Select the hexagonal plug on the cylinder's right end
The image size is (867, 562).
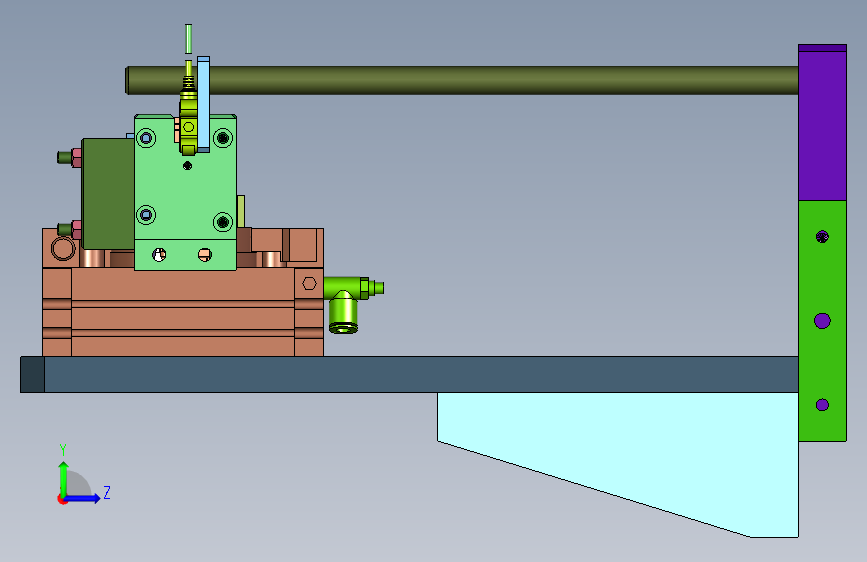tap(309, 284)
